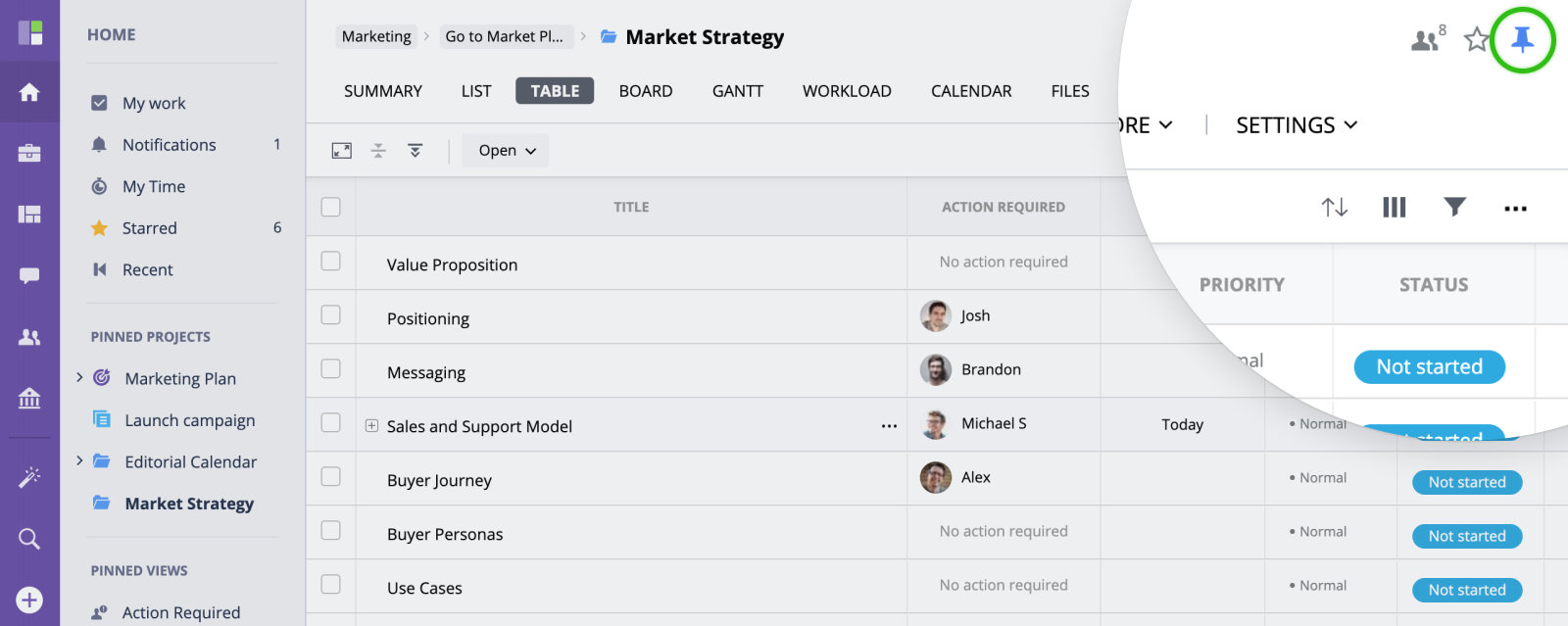Click the collapse all rows icon
Viewport: 1568px width, 626px height.
(378, 151)
